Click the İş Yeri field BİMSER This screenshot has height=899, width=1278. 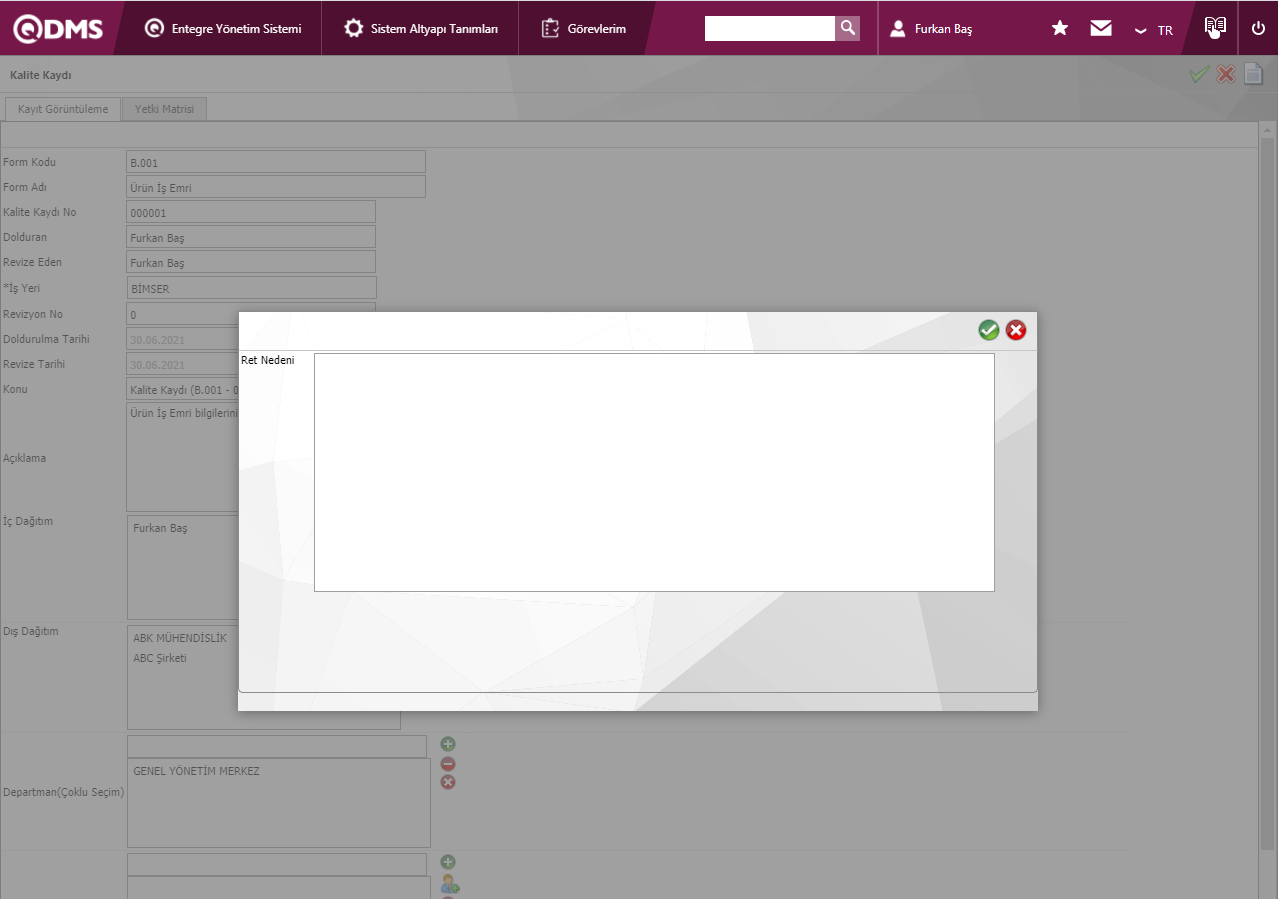251,288
